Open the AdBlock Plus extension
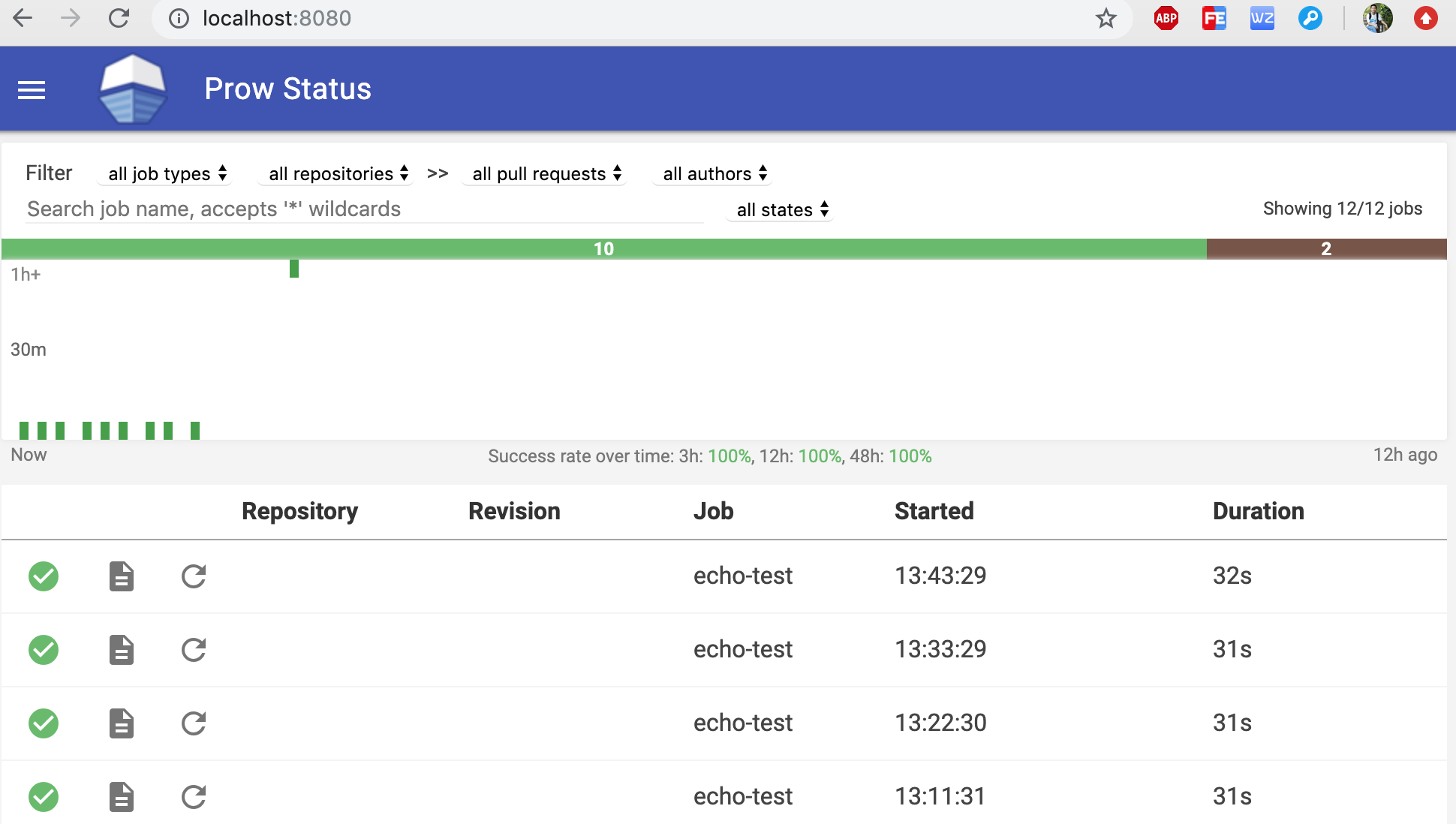The height and width of the screenshot is (824, 1456). pos(1166,18)
